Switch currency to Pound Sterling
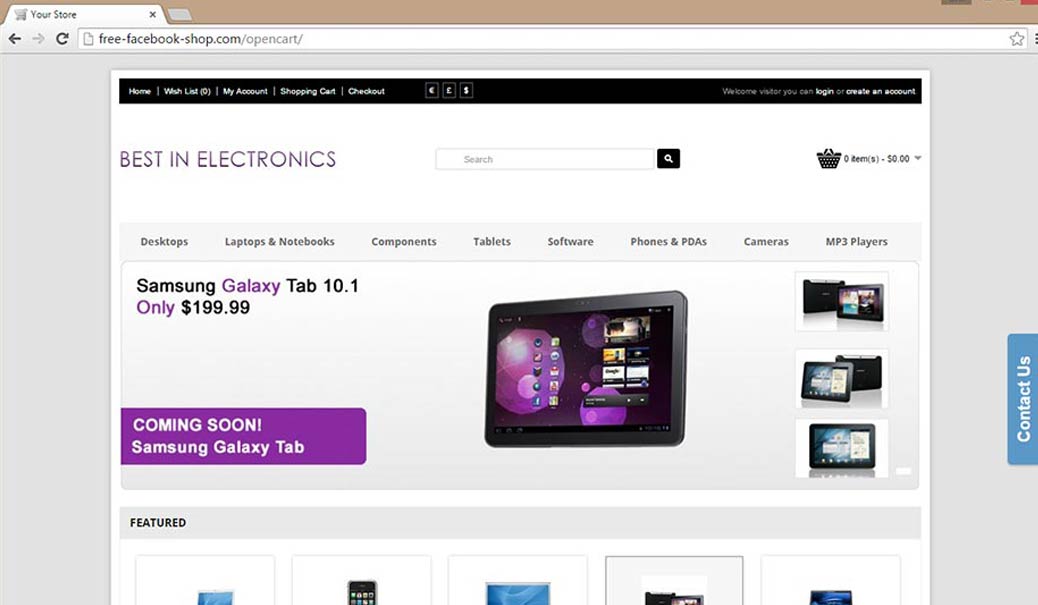 click(449, 91)
